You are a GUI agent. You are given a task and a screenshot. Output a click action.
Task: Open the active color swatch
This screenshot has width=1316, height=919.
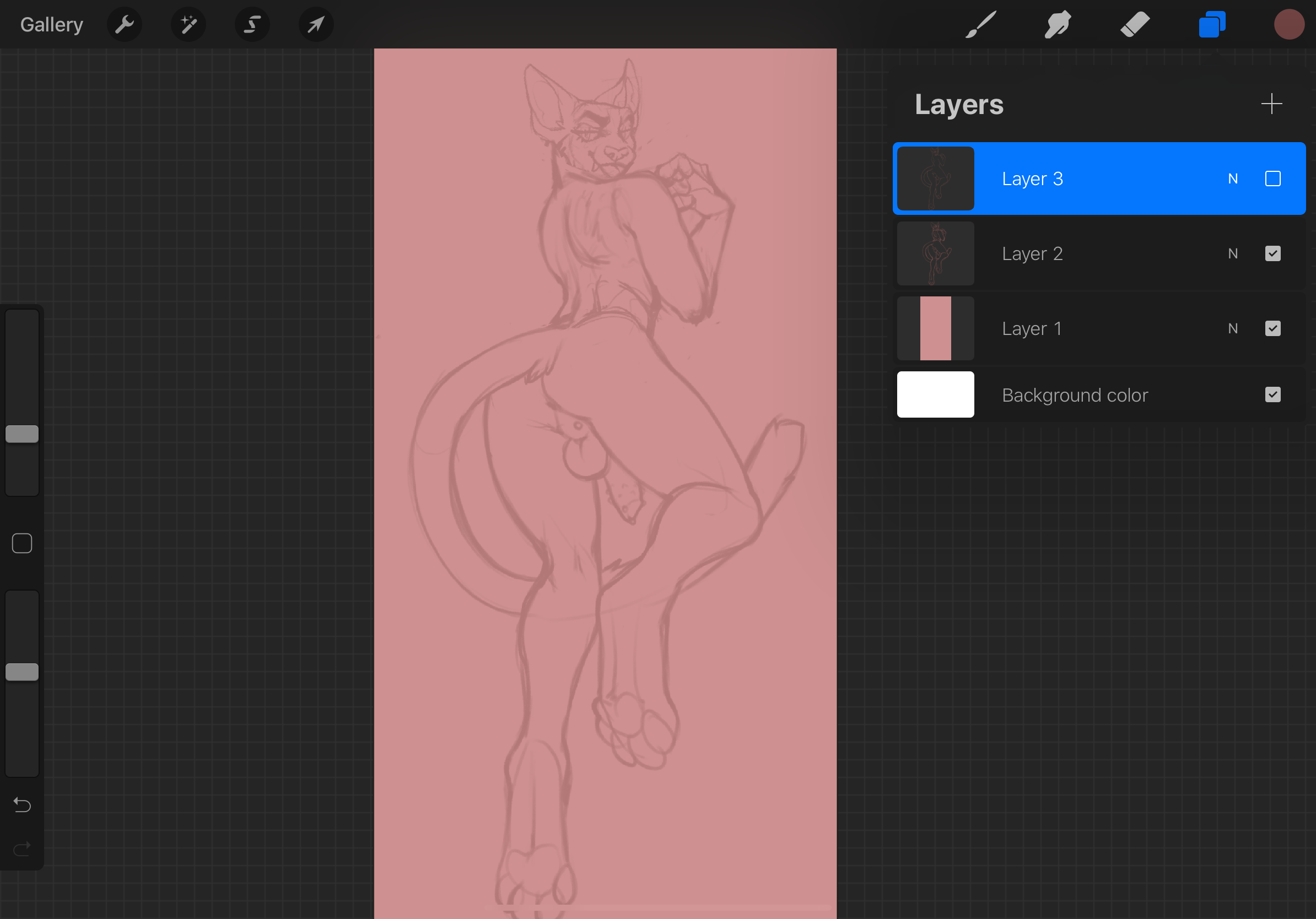1289,25
